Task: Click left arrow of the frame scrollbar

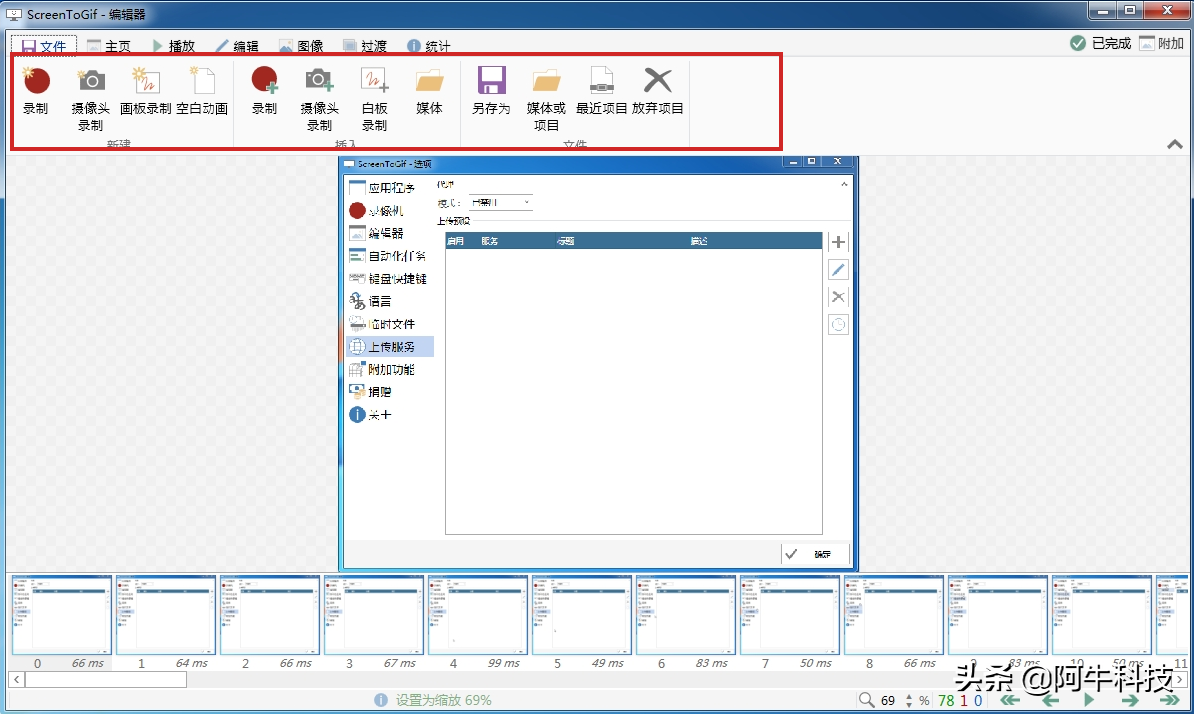Action: coord(16,679)
